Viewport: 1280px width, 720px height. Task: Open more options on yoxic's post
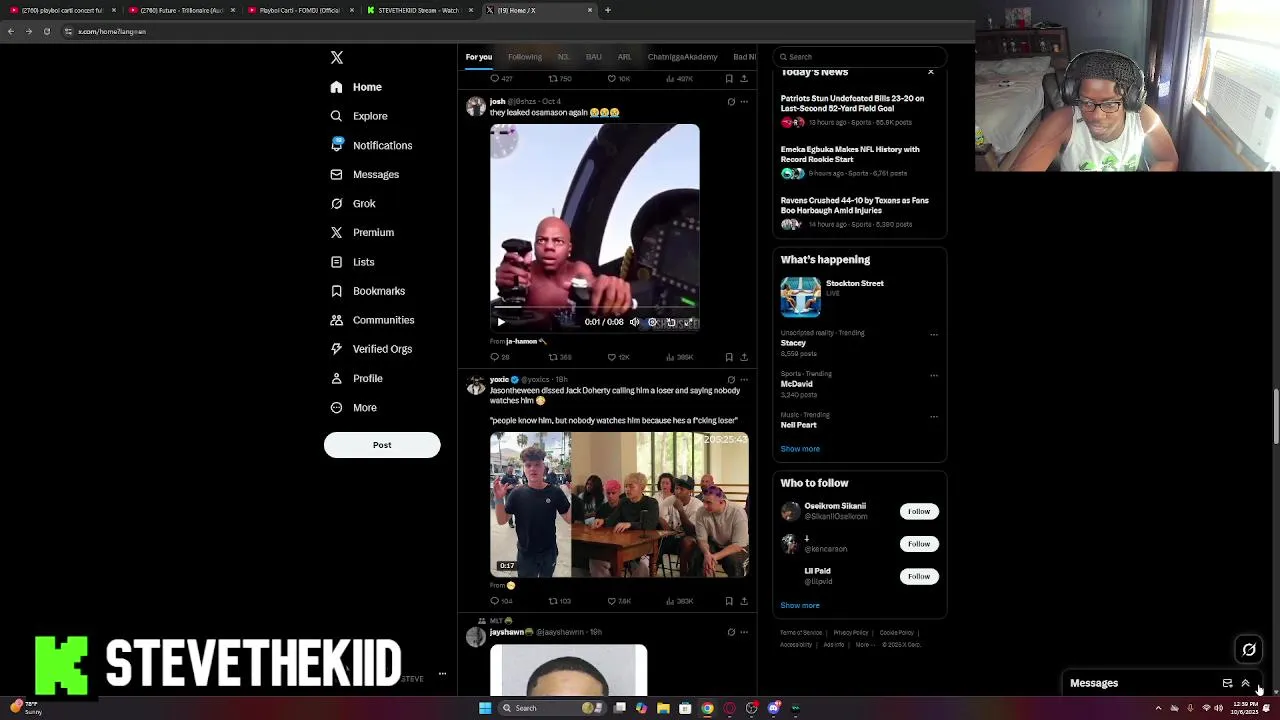tap(744, 380)
